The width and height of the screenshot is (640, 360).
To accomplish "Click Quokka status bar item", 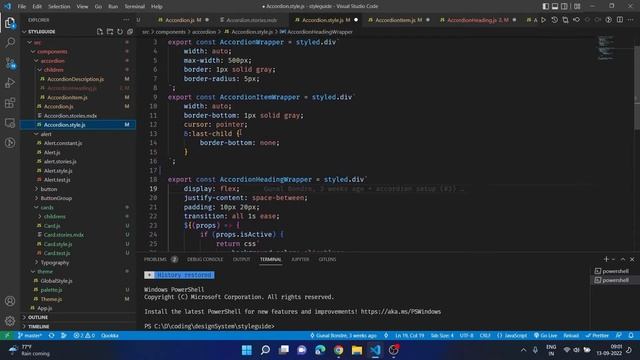I will coord(109,336).
